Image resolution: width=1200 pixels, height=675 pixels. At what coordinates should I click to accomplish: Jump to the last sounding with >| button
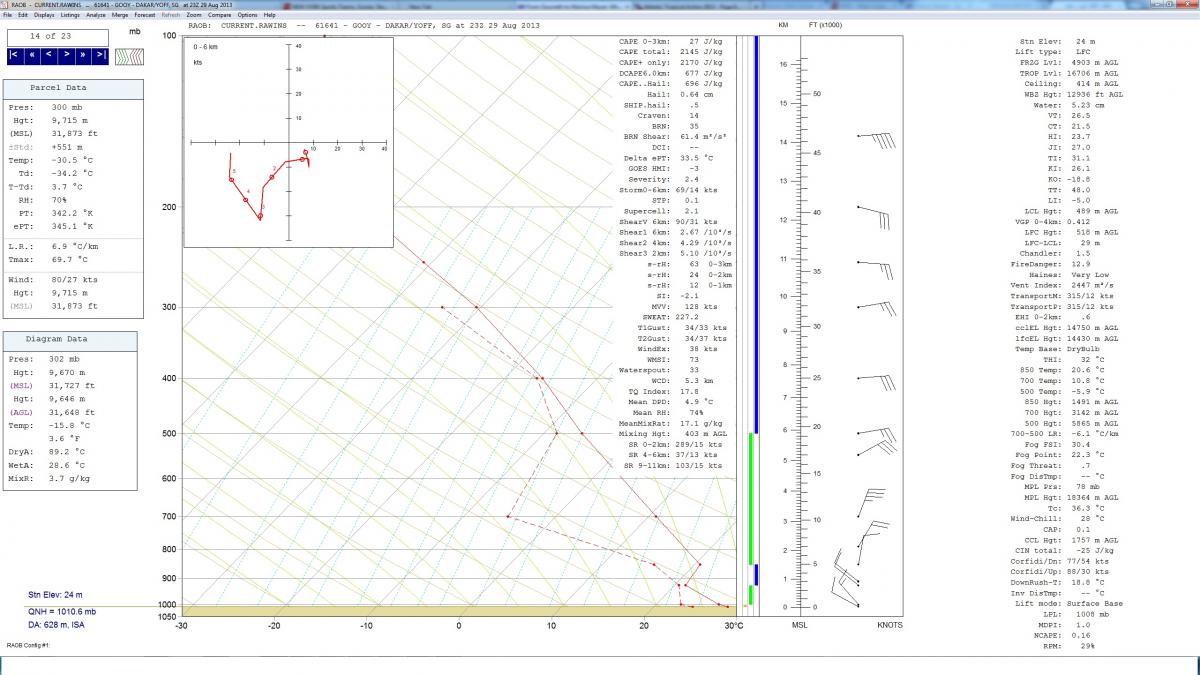point(100,56)
